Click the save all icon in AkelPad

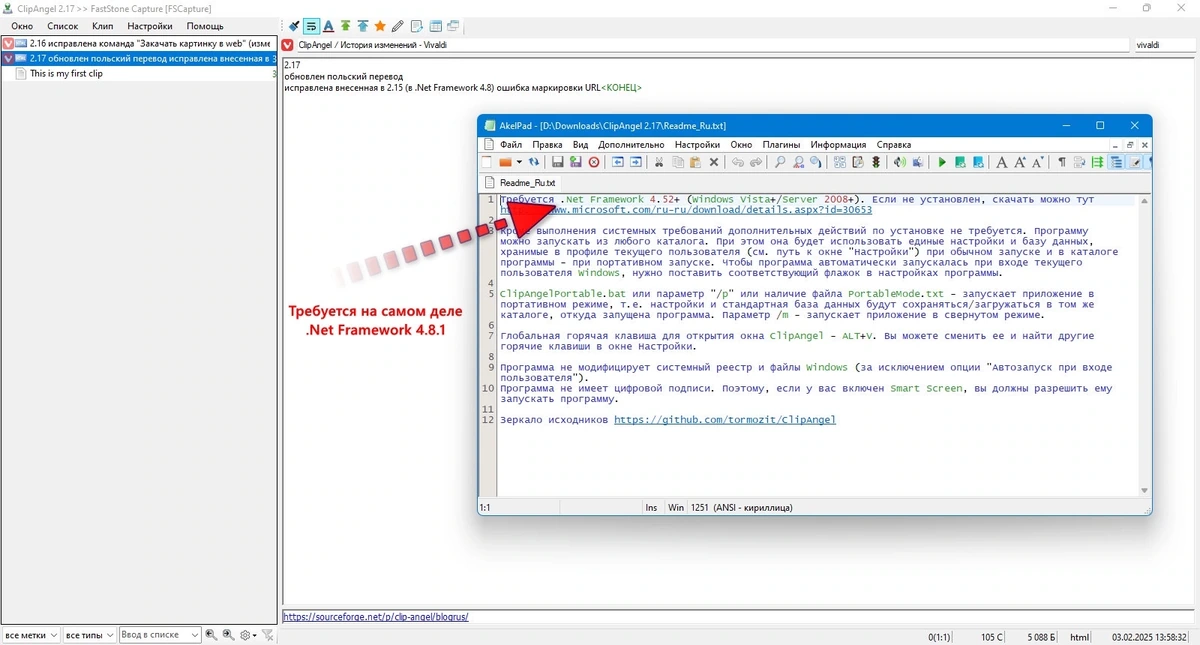click(x=576, y=162)
